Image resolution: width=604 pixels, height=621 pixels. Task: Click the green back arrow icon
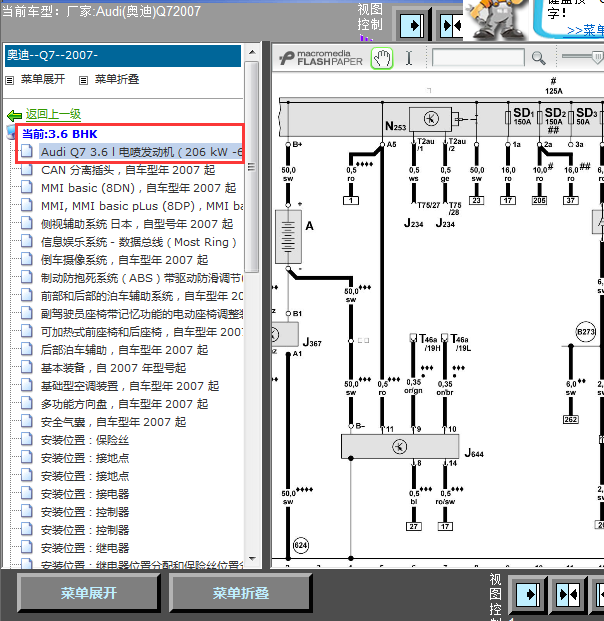[15, 115]
